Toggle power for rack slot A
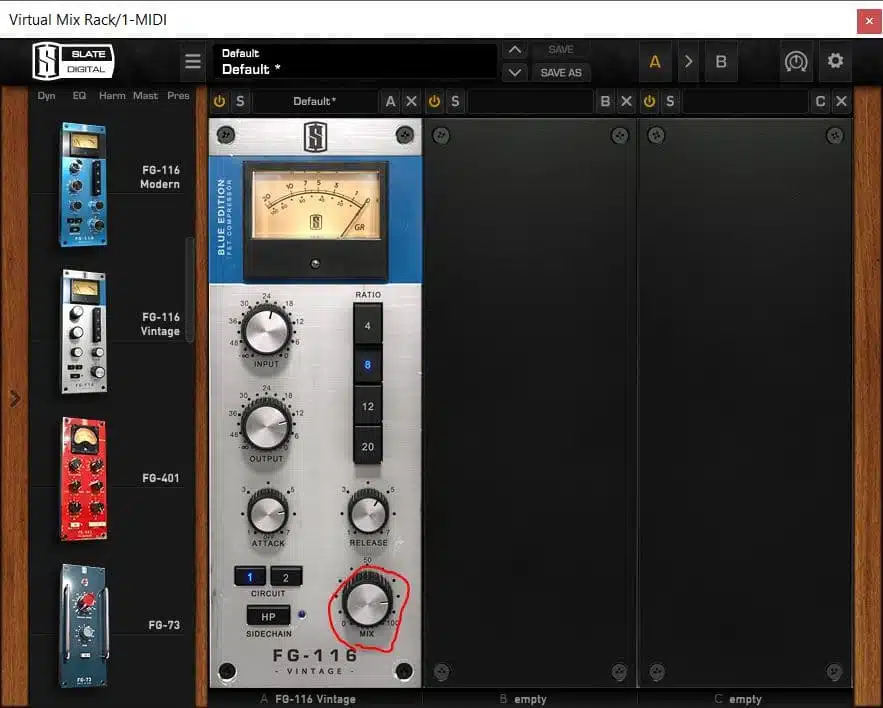Viewport: 883px width, 708px height. (x=219, y=101)
